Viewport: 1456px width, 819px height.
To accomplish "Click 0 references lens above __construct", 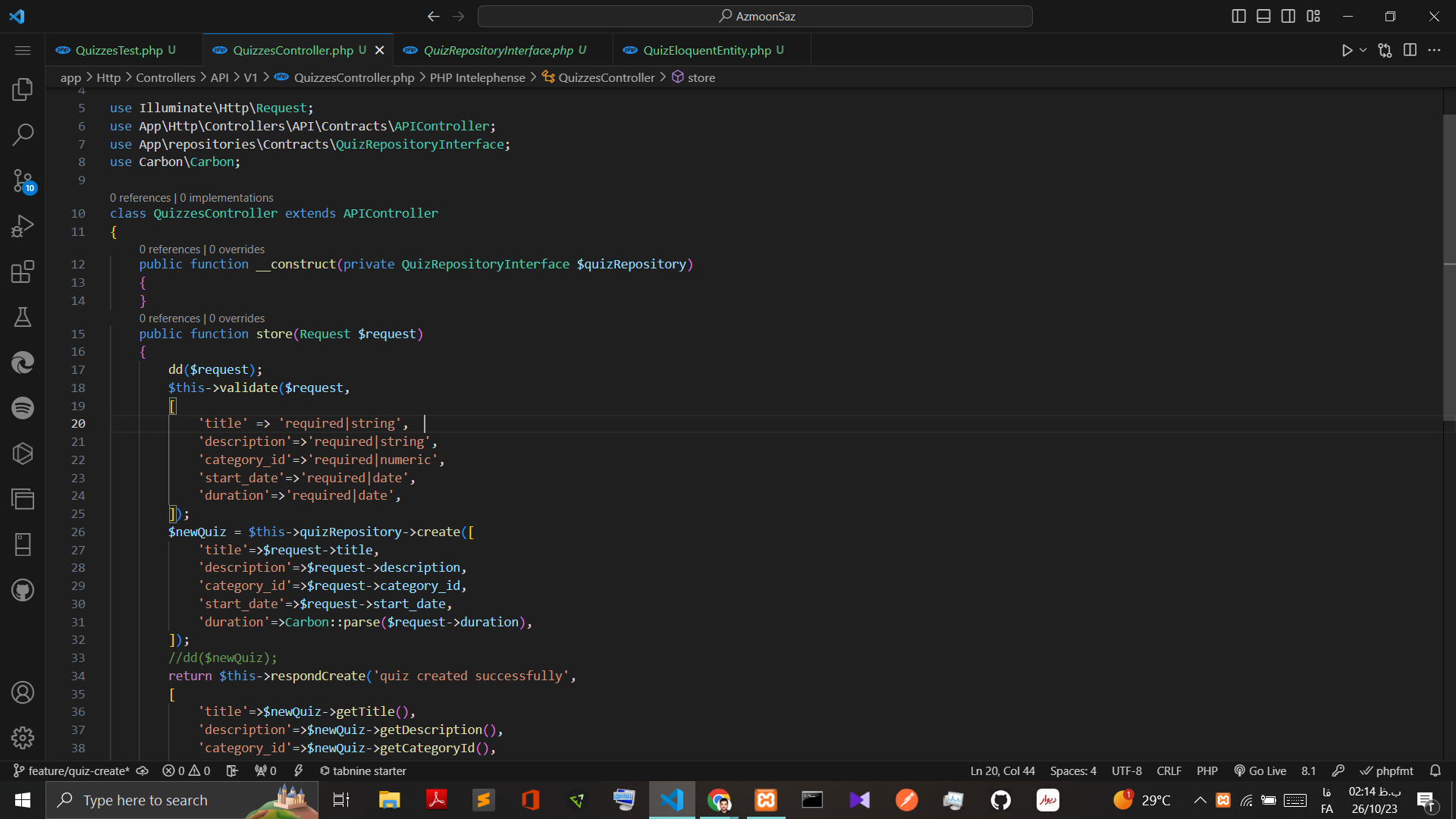I will (170, 249).
